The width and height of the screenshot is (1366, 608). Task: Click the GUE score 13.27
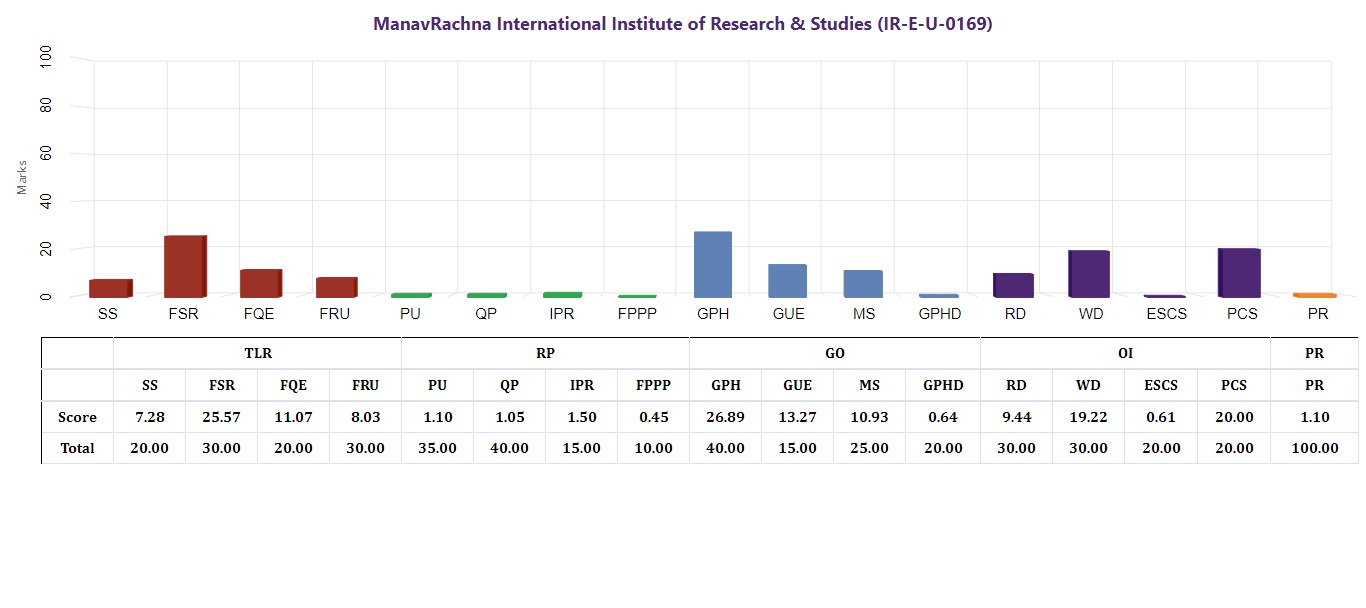tap(798, 417)
